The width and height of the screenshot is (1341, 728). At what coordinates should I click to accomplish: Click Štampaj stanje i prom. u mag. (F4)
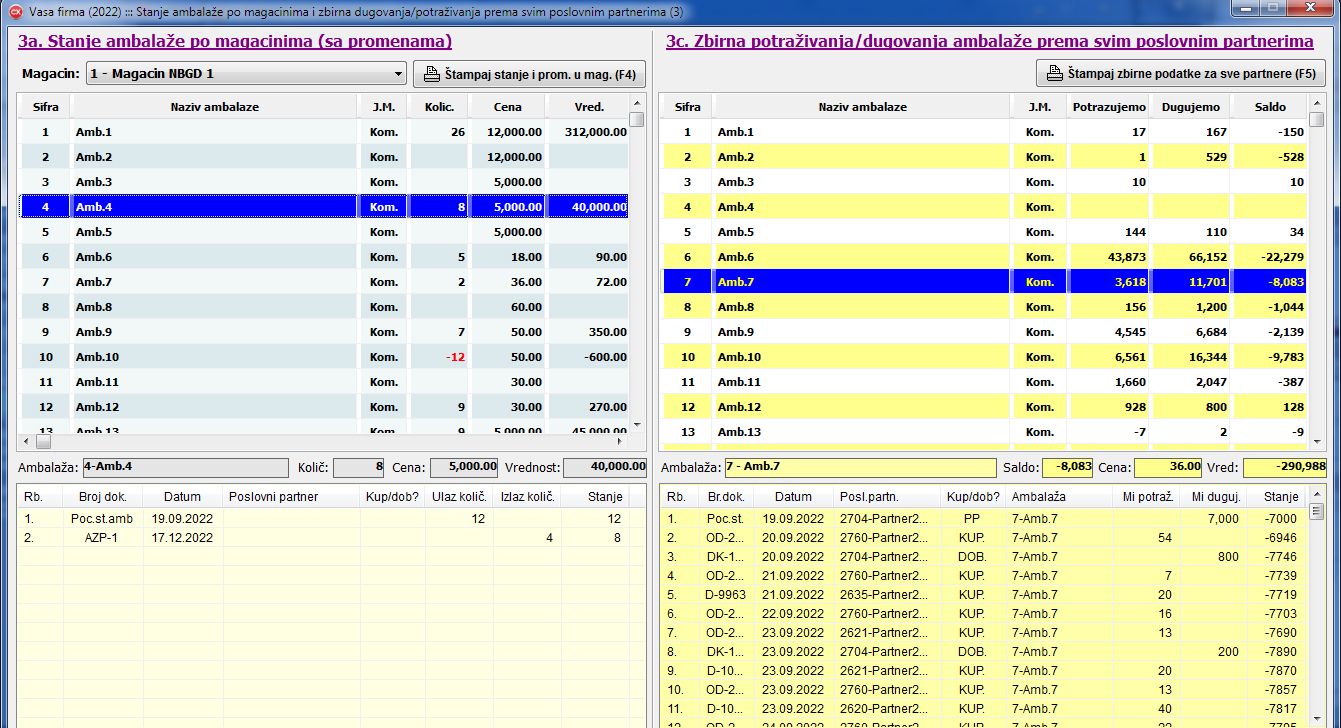pyautogui.click(x=529, y=74)
